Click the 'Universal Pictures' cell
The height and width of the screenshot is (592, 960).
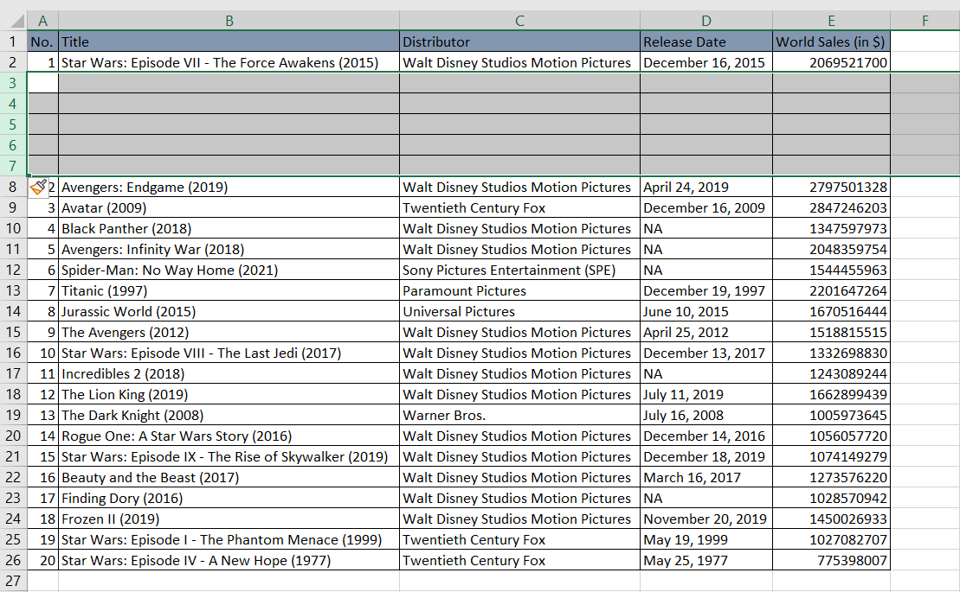(520, 312)
